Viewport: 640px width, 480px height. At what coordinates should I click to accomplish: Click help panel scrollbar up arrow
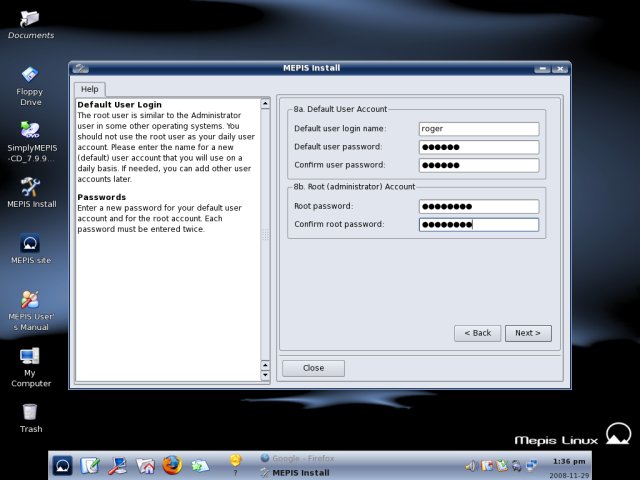(x=265, y=104)
